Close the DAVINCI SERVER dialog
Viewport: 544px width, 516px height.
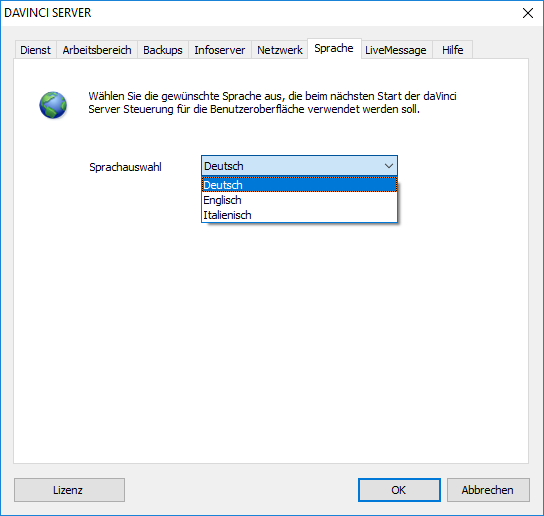[x=528, y=13]
